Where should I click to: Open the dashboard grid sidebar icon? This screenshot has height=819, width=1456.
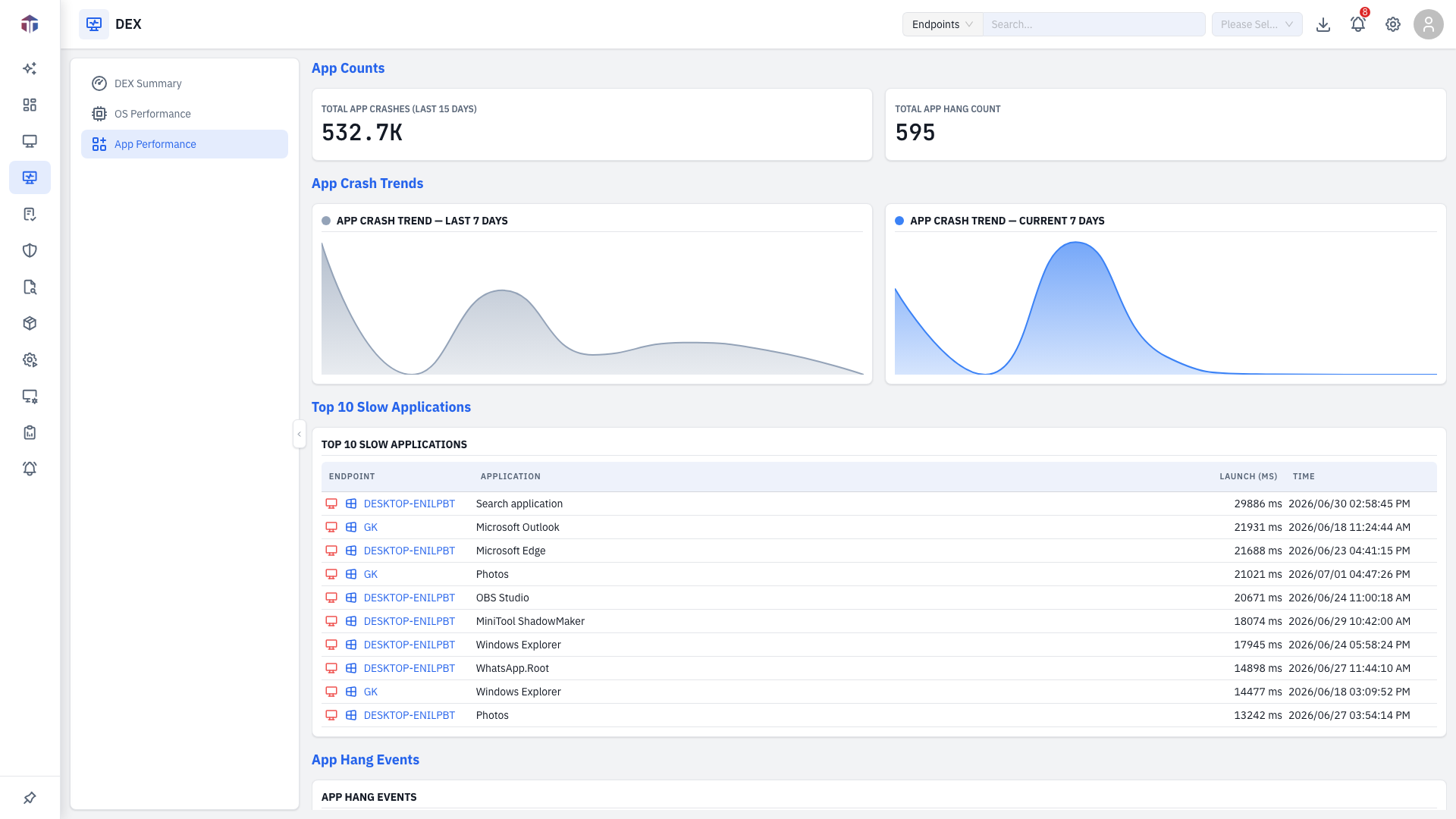(x=30, y=105)
